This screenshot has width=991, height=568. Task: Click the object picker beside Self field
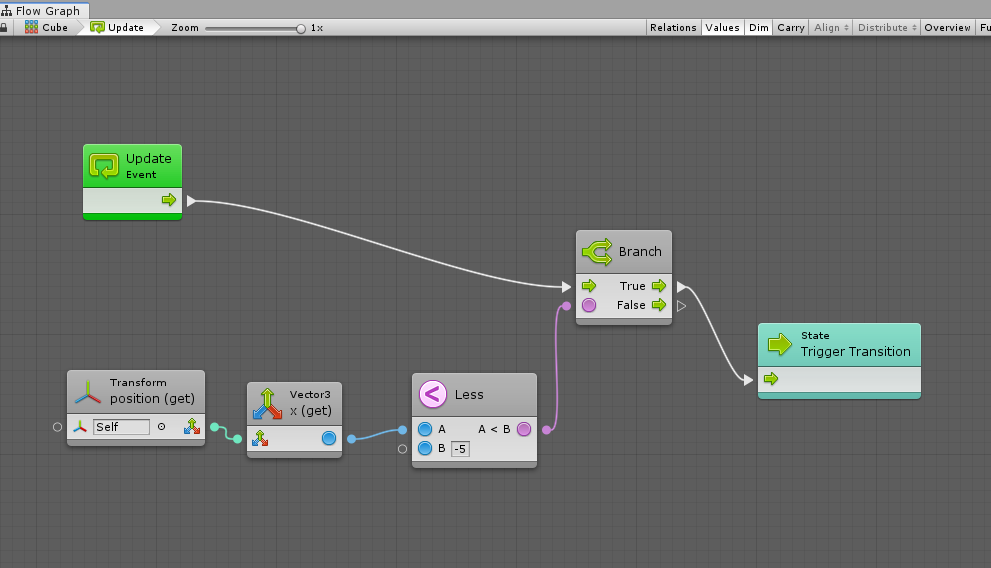tap(161, 427)
